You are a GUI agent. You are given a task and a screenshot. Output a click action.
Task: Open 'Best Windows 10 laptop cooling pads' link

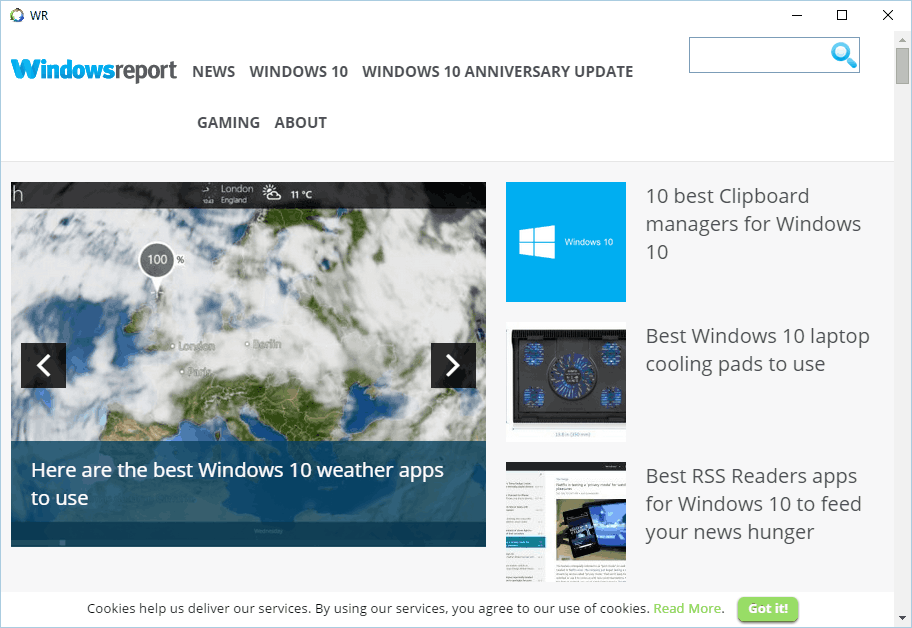click(757, 350)
